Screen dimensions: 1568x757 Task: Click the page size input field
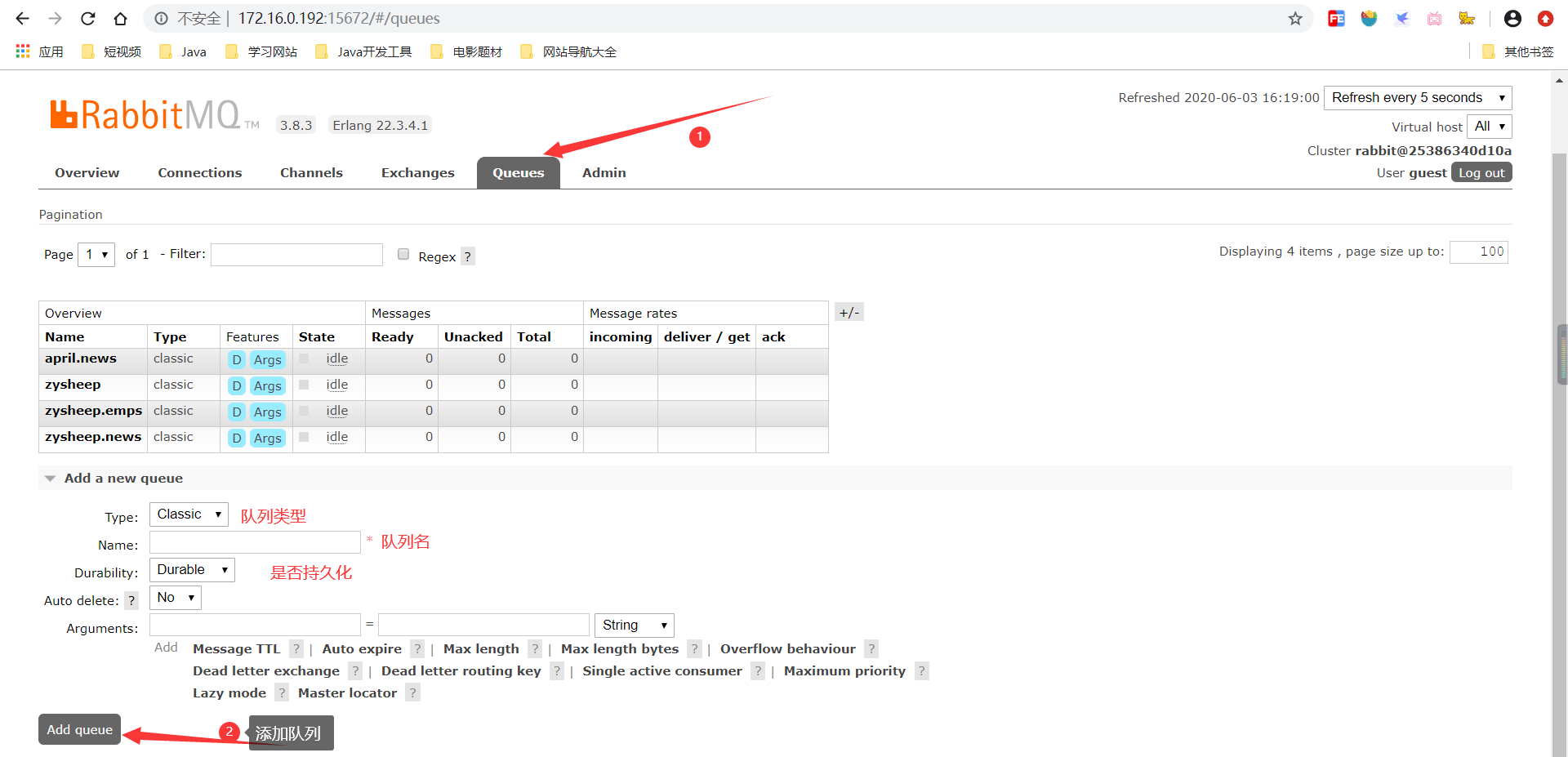click(x=1479, y=252)
